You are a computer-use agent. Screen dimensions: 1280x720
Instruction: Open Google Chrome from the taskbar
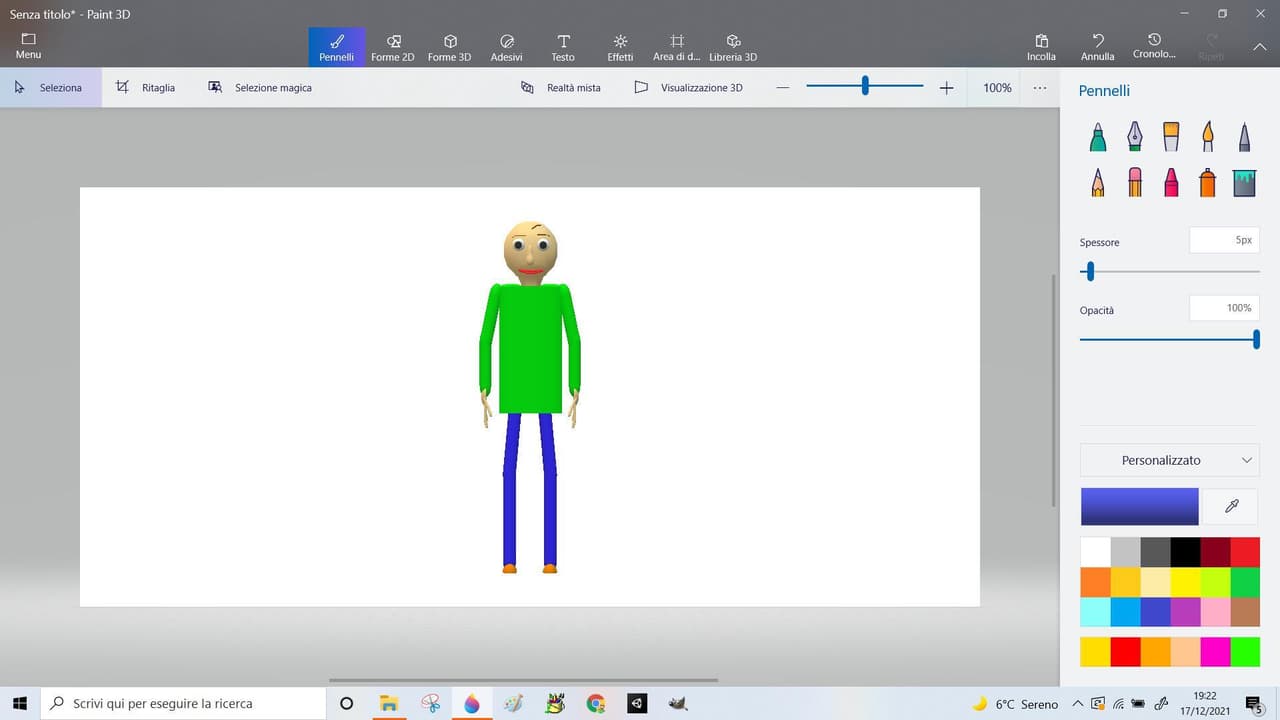(596, 704)
